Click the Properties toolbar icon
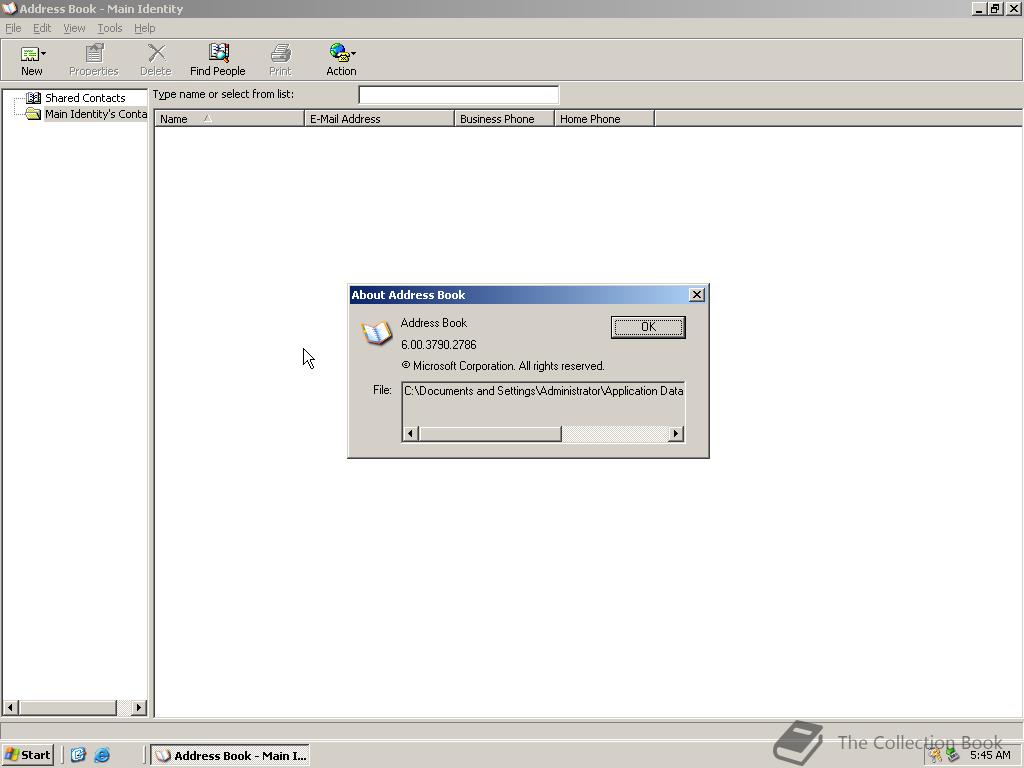This screenshot has height=768, width=1024. coord(94,54)
